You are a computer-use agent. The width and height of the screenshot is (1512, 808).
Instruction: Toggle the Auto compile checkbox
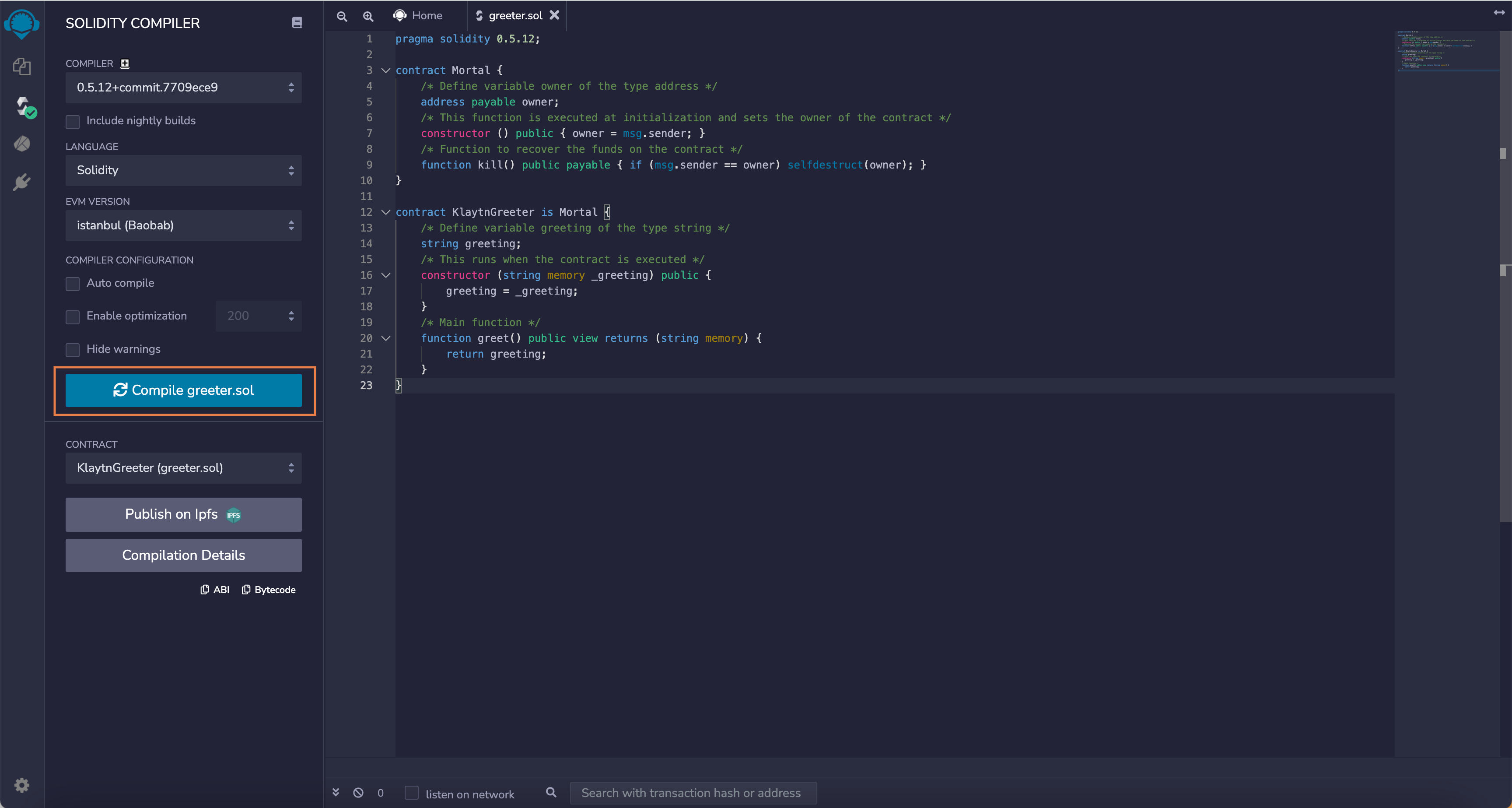(73, 284)
